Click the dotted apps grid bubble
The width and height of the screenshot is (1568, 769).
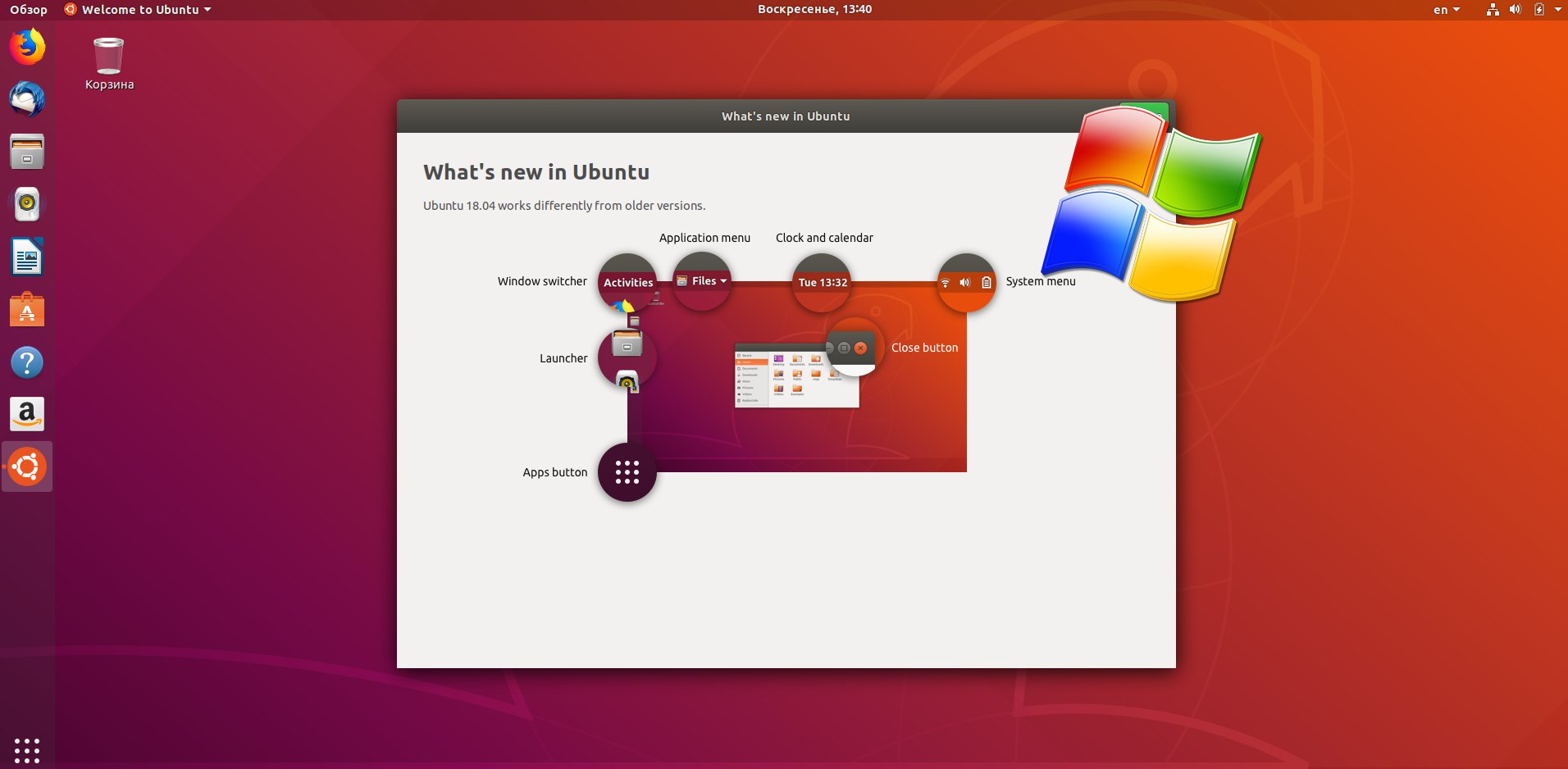pos(627,472)
